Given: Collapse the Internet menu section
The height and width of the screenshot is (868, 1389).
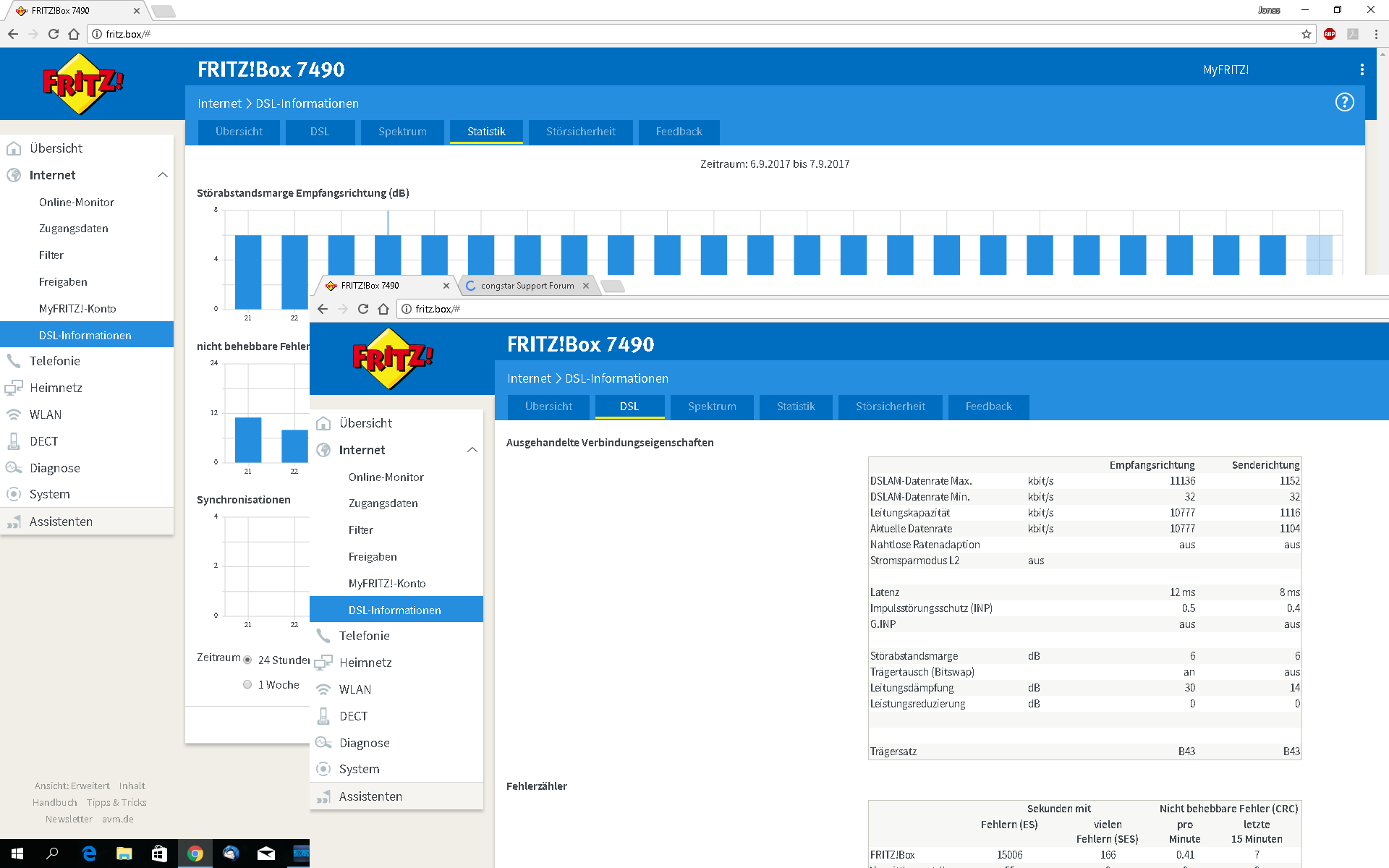Looking at the screenshot, I should pos(163,175).
